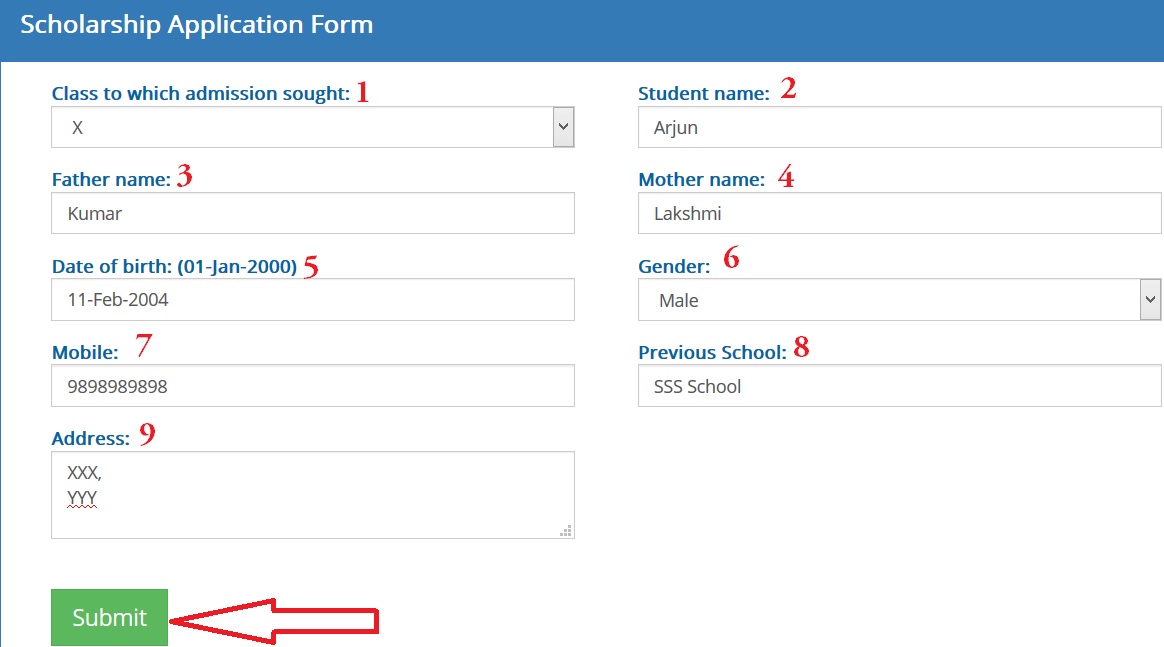The width and height of the screenshot is (1164, 647).
Task: Open the class admission dropdown arrow
Action: (x=563, y=127)
